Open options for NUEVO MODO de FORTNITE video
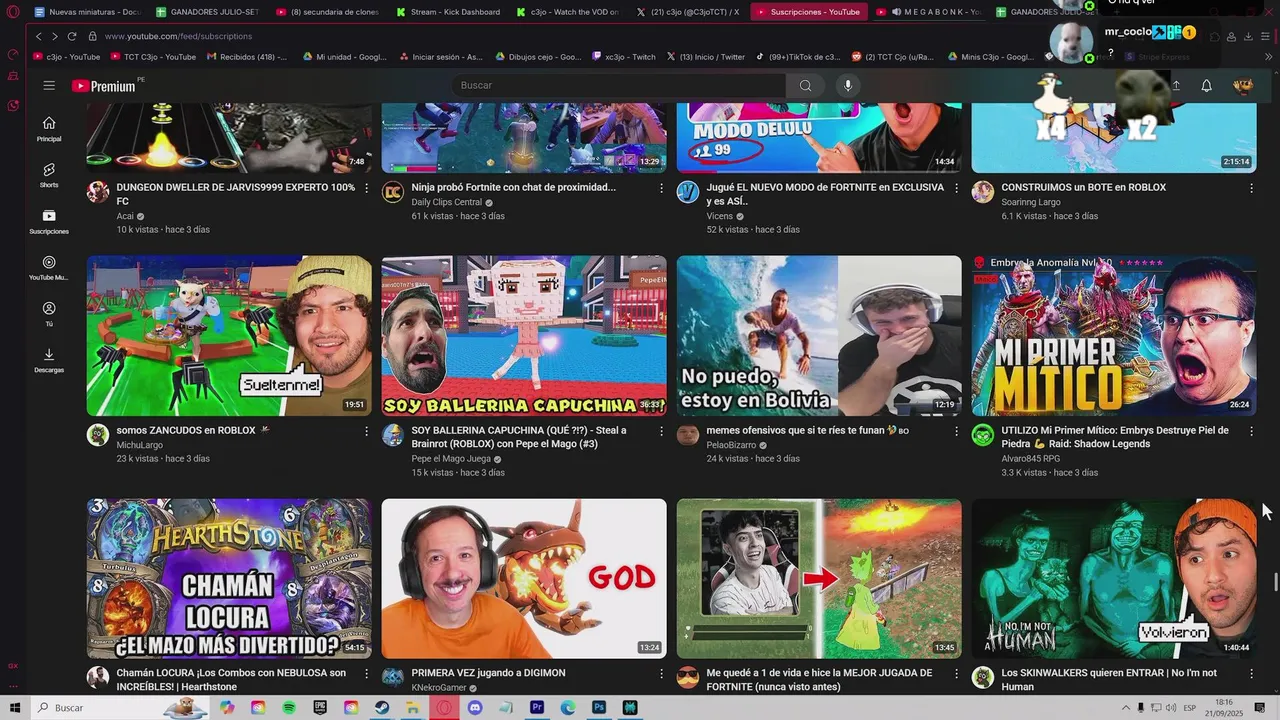 click(956, 188)
